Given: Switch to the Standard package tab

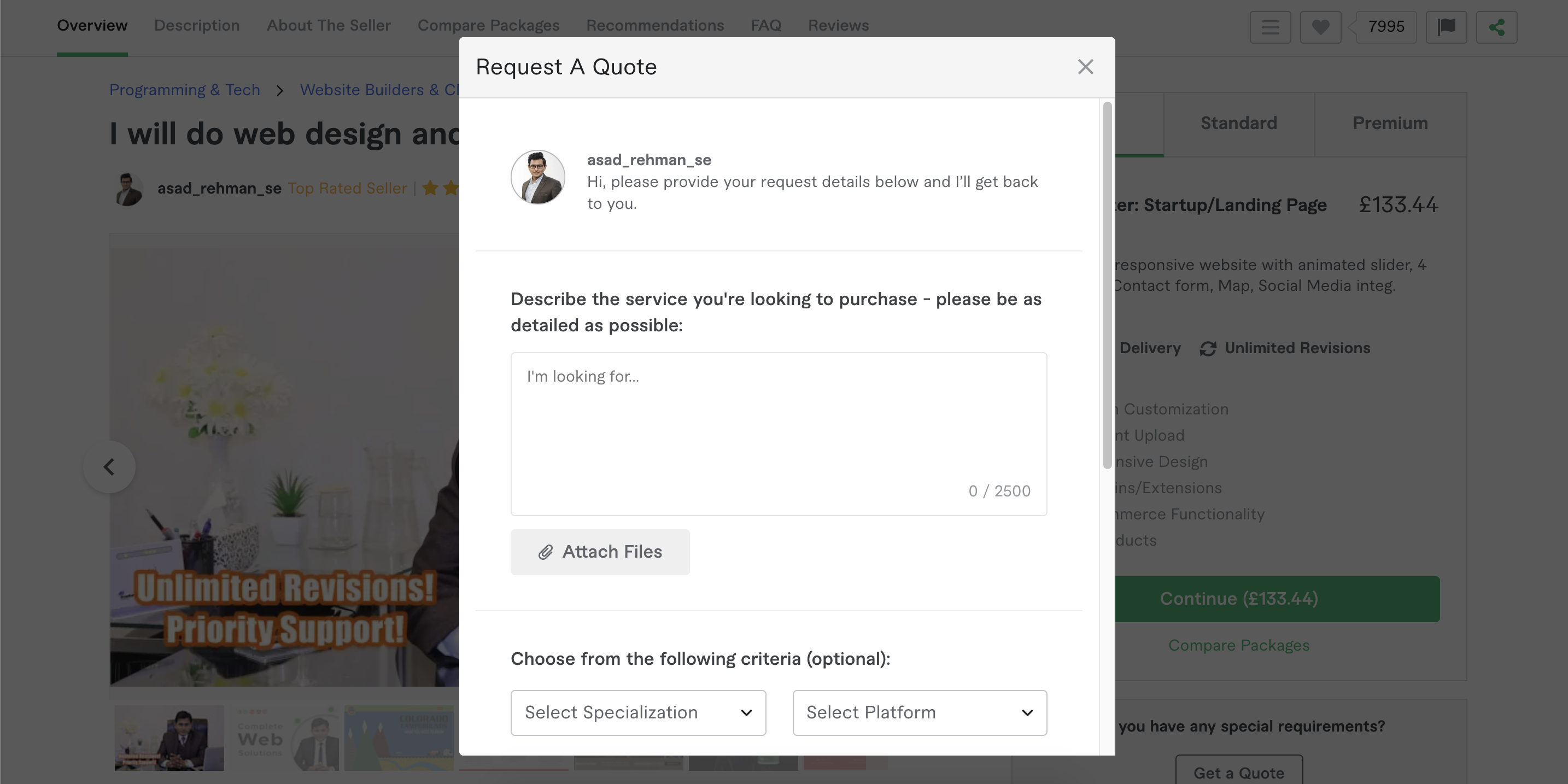Looking at the screenshot, I should click(x=1238, y=124).
